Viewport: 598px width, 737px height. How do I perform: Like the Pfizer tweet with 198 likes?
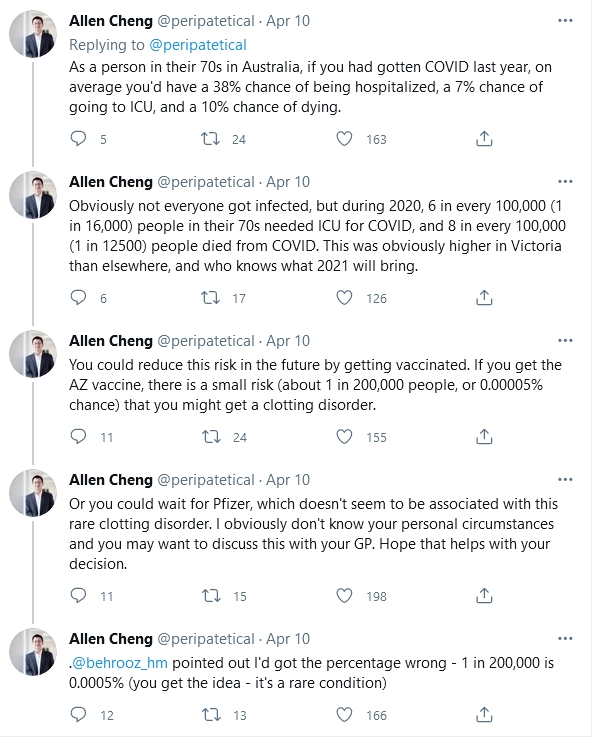tap(344, 596)
